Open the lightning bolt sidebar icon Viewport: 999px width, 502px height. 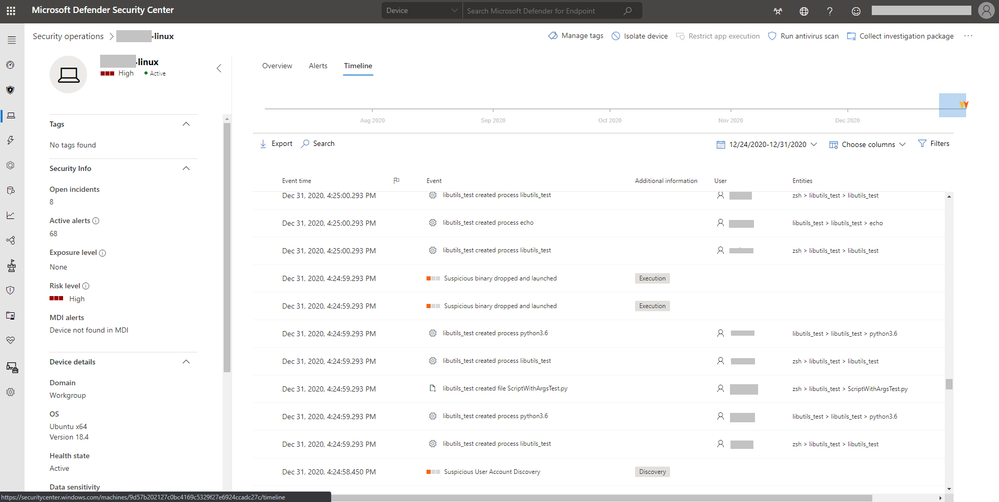point(10,140)
